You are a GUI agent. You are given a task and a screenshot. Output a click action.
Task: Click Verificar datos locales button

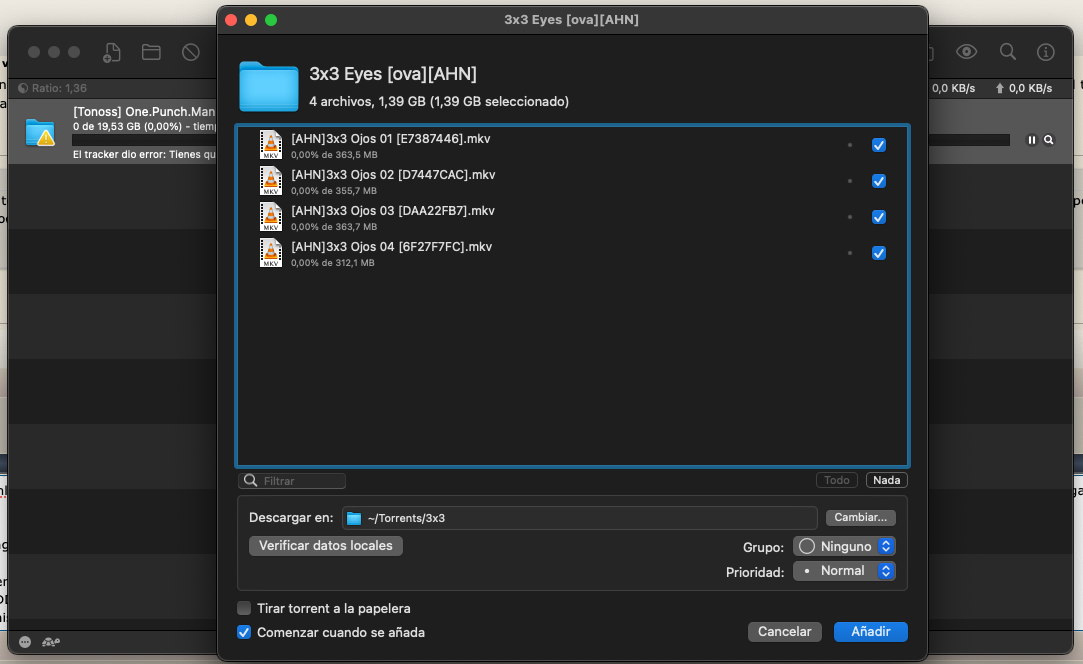325,546
